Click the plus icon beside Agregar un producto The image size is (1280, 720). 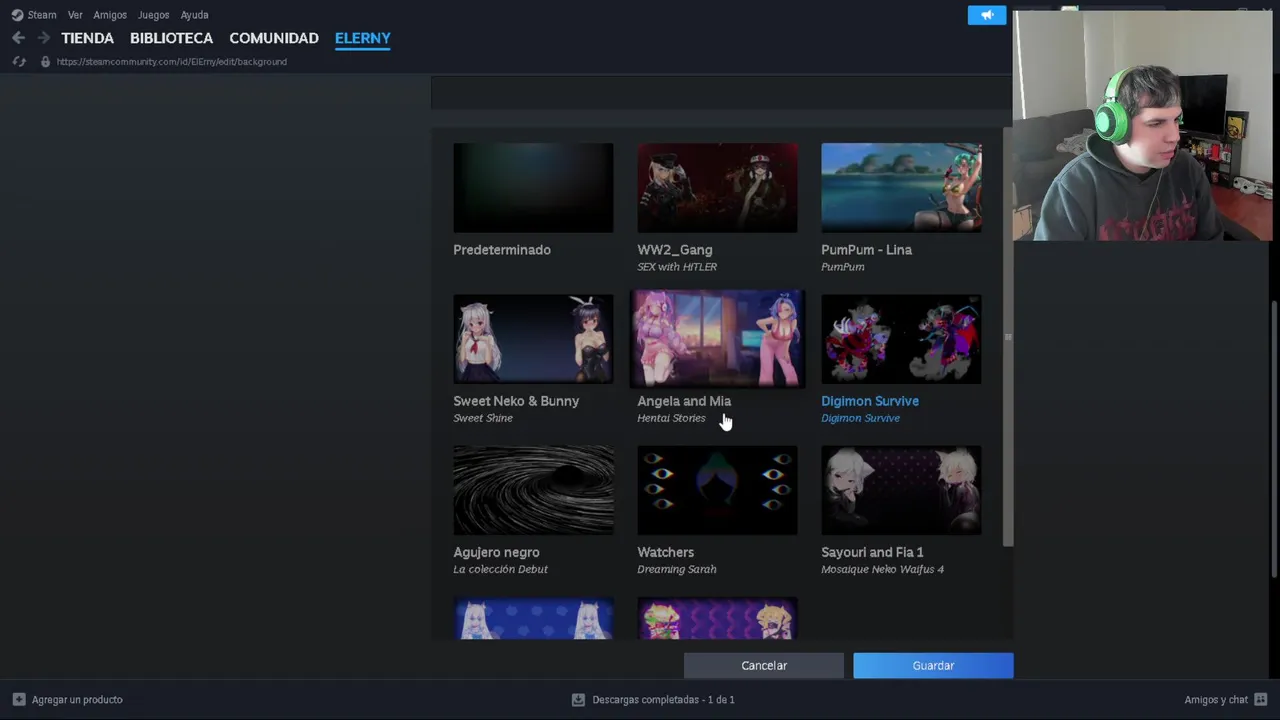pos(18,700)
